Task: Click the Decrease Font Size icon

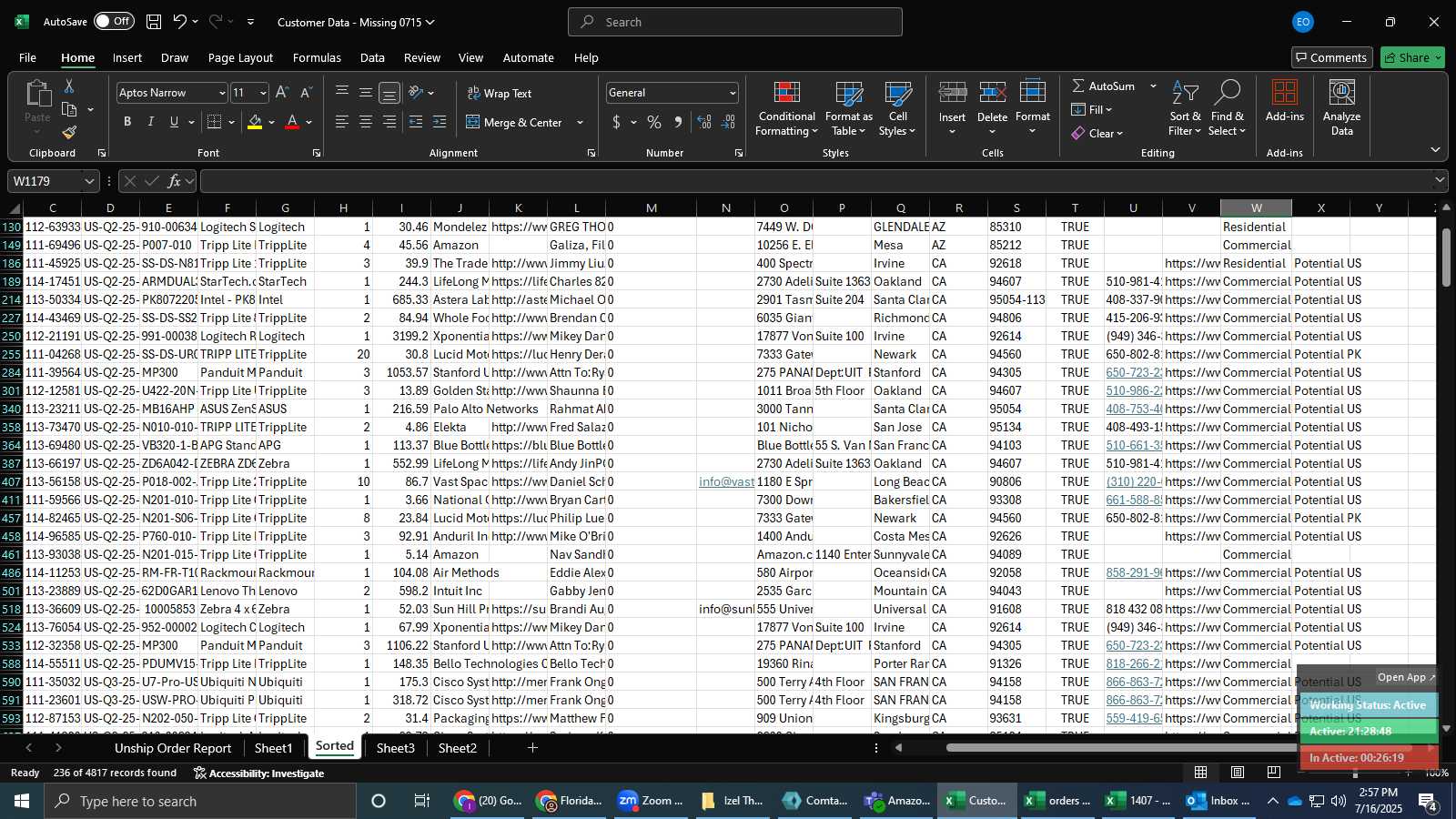Action: [306, 93]
